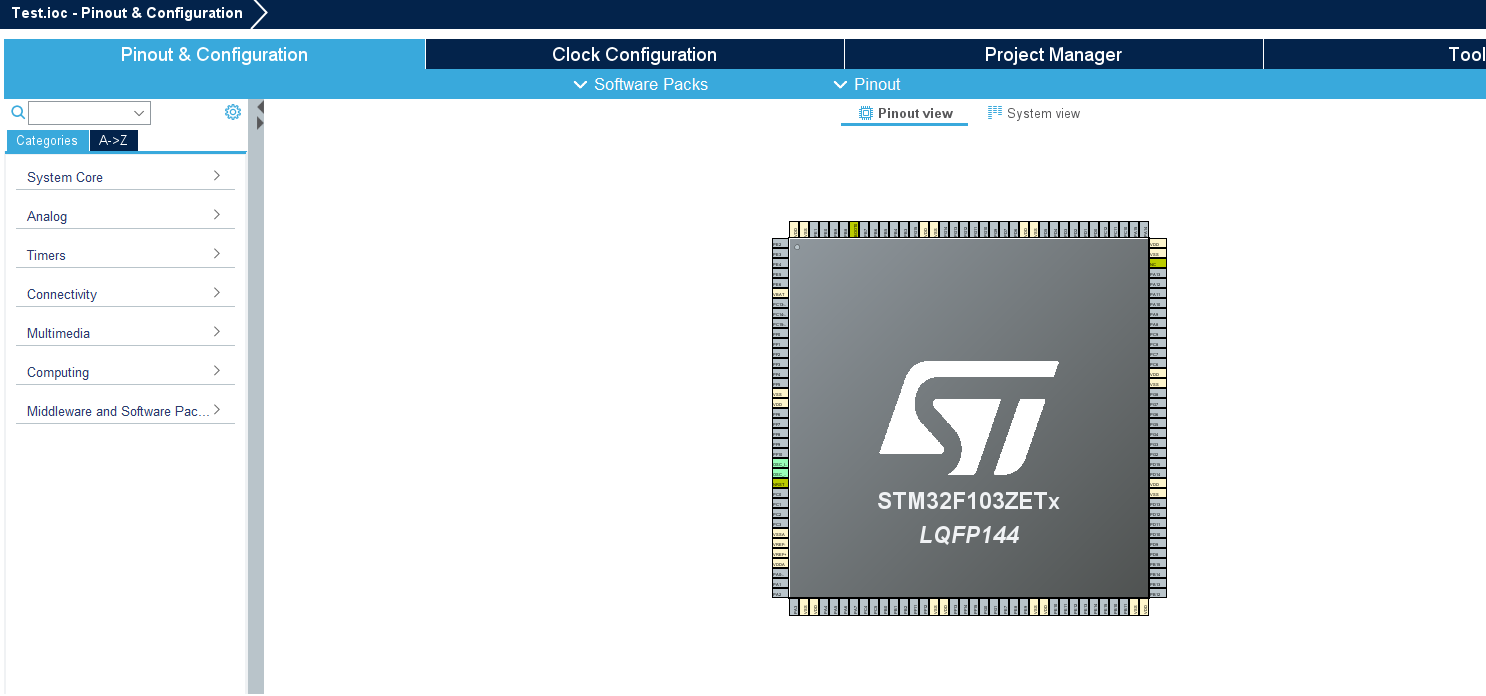Switch to Pinout view
The width and height of the screenshot is (1486, 696).
905,114
